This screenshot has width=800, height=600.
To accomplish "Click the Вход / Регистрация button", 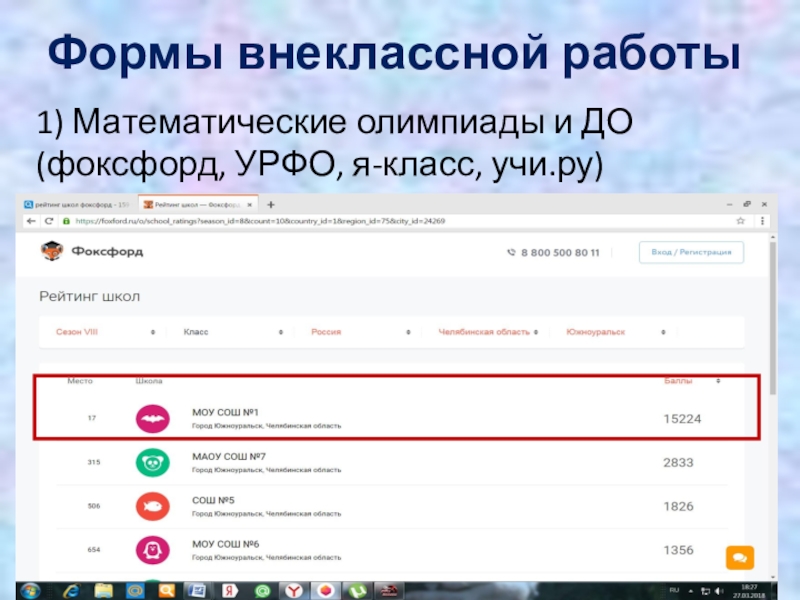I will 691,253.
